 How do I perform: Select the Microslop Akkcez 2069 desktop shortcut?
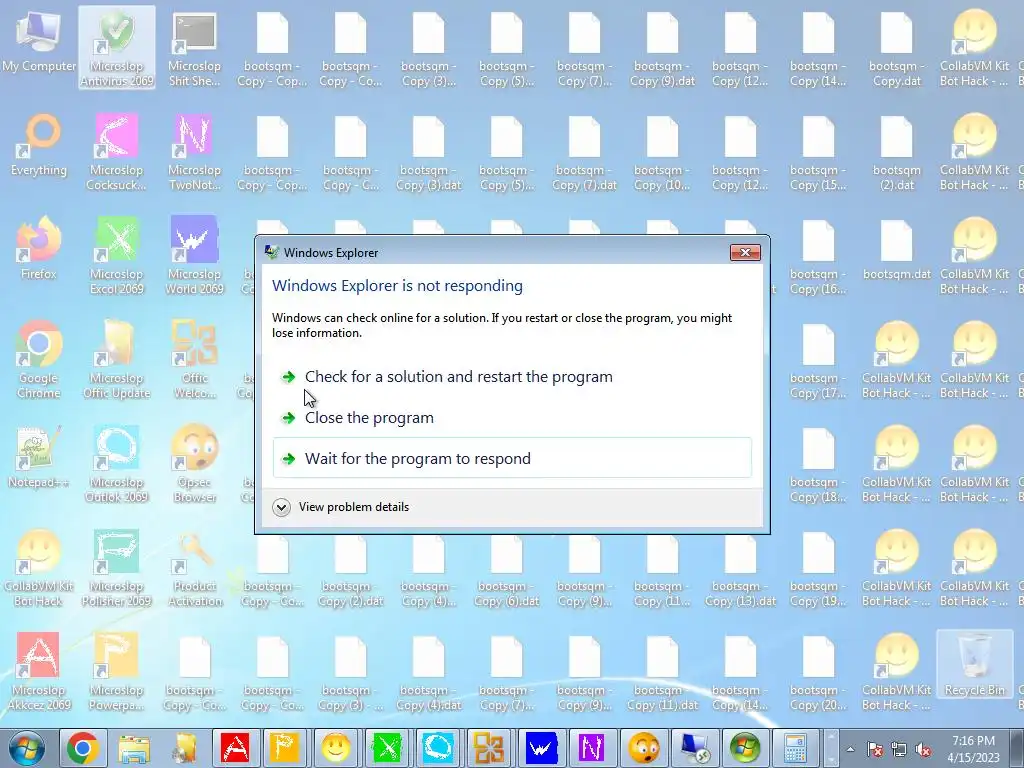tap(39, 672)
